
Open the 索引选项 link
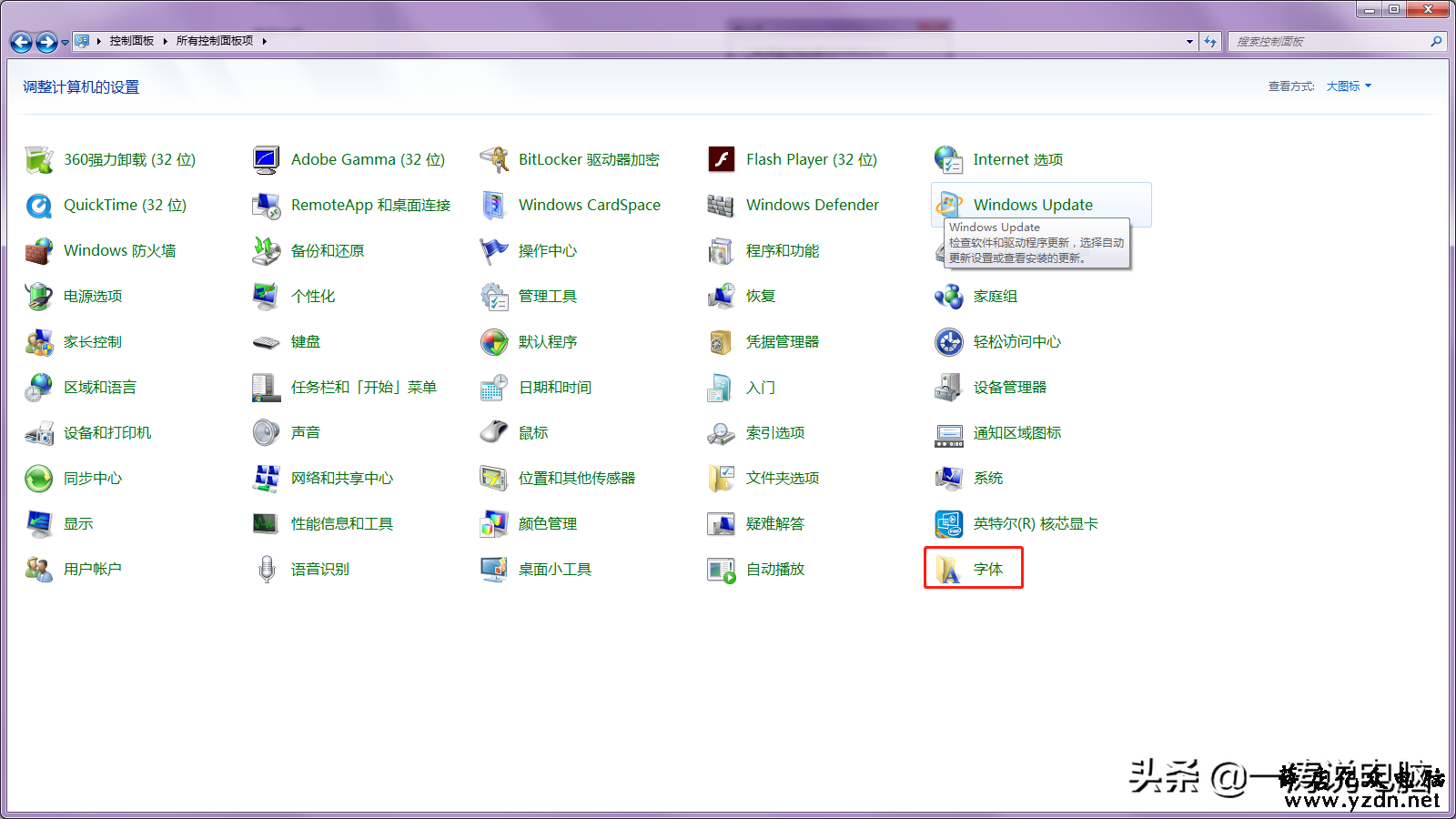click(x=775, y=432)
